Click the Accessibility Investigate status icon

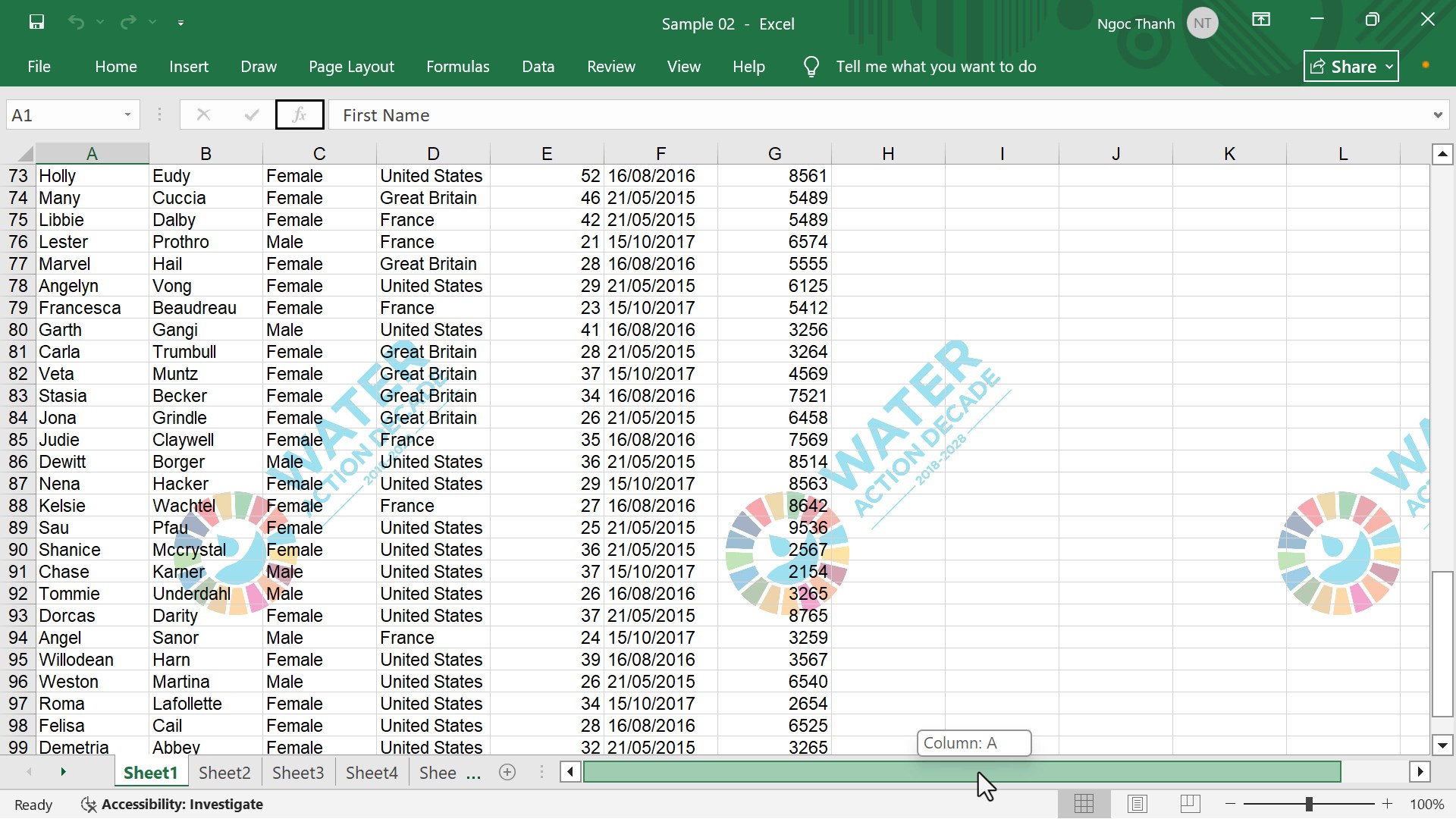click(x=89, y=805)
